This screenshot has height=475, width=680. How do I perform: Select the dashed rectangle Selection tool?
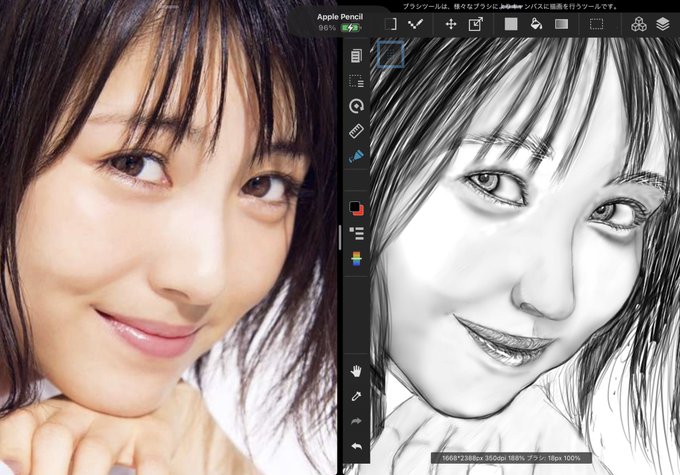tap(596, 24)
